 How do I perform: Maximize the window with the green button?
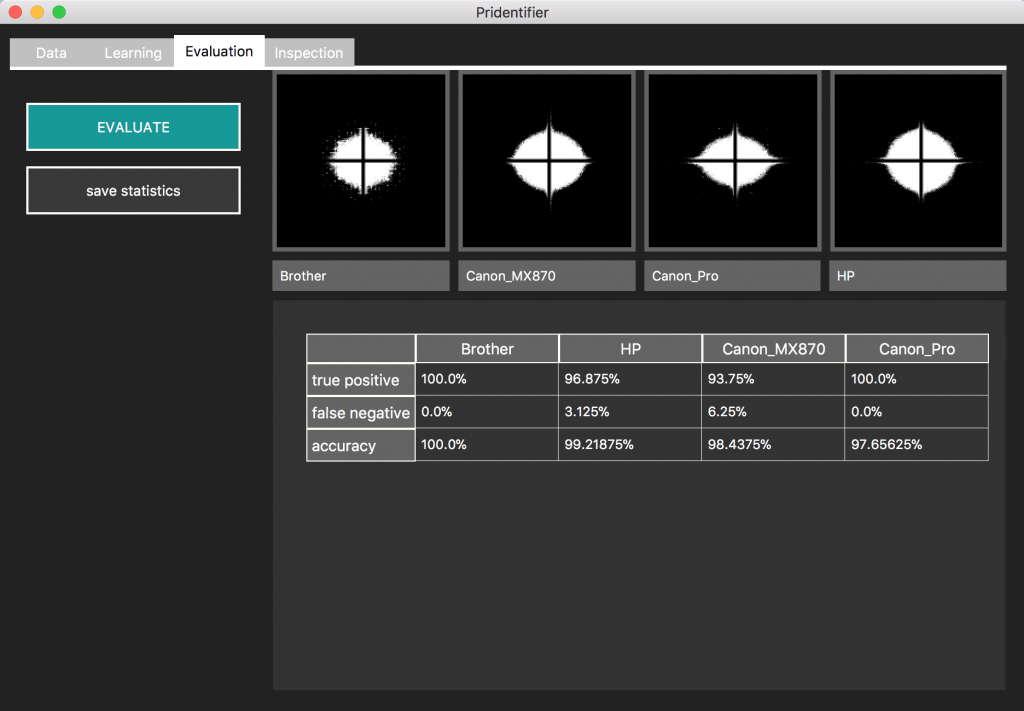[x=59, y=12]
